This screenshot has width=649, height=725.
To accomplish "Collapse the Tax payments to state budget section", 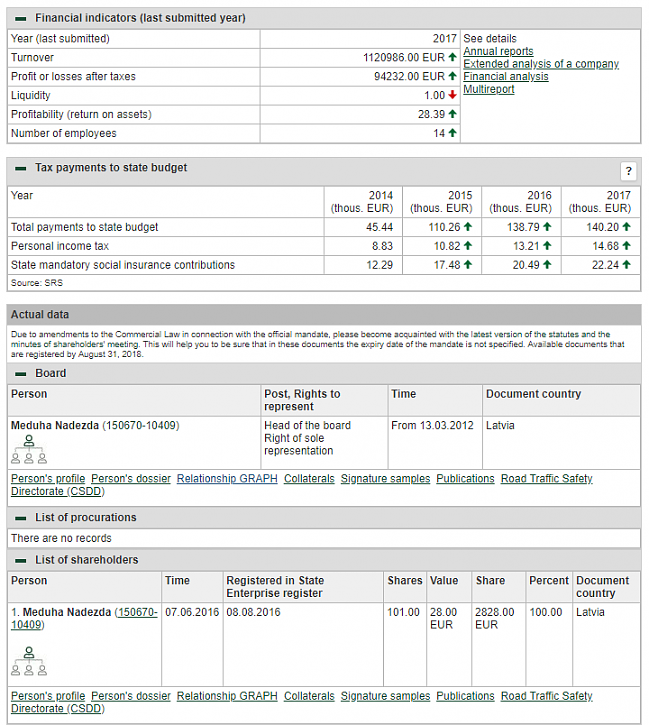I will click(21, 168).
